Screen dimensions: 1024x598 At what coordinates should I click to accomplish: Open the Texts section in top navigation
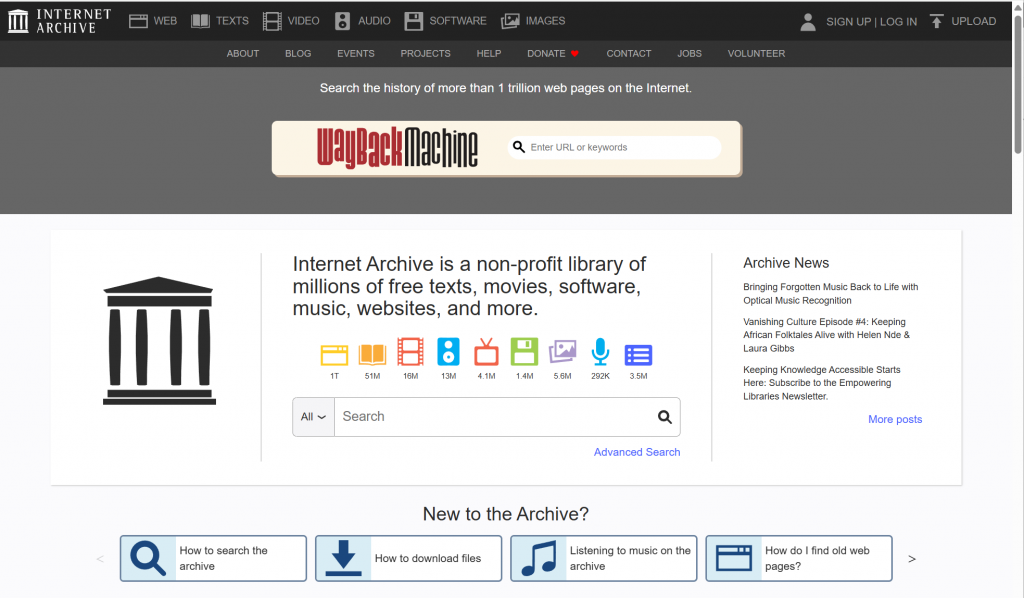point(219,21)
